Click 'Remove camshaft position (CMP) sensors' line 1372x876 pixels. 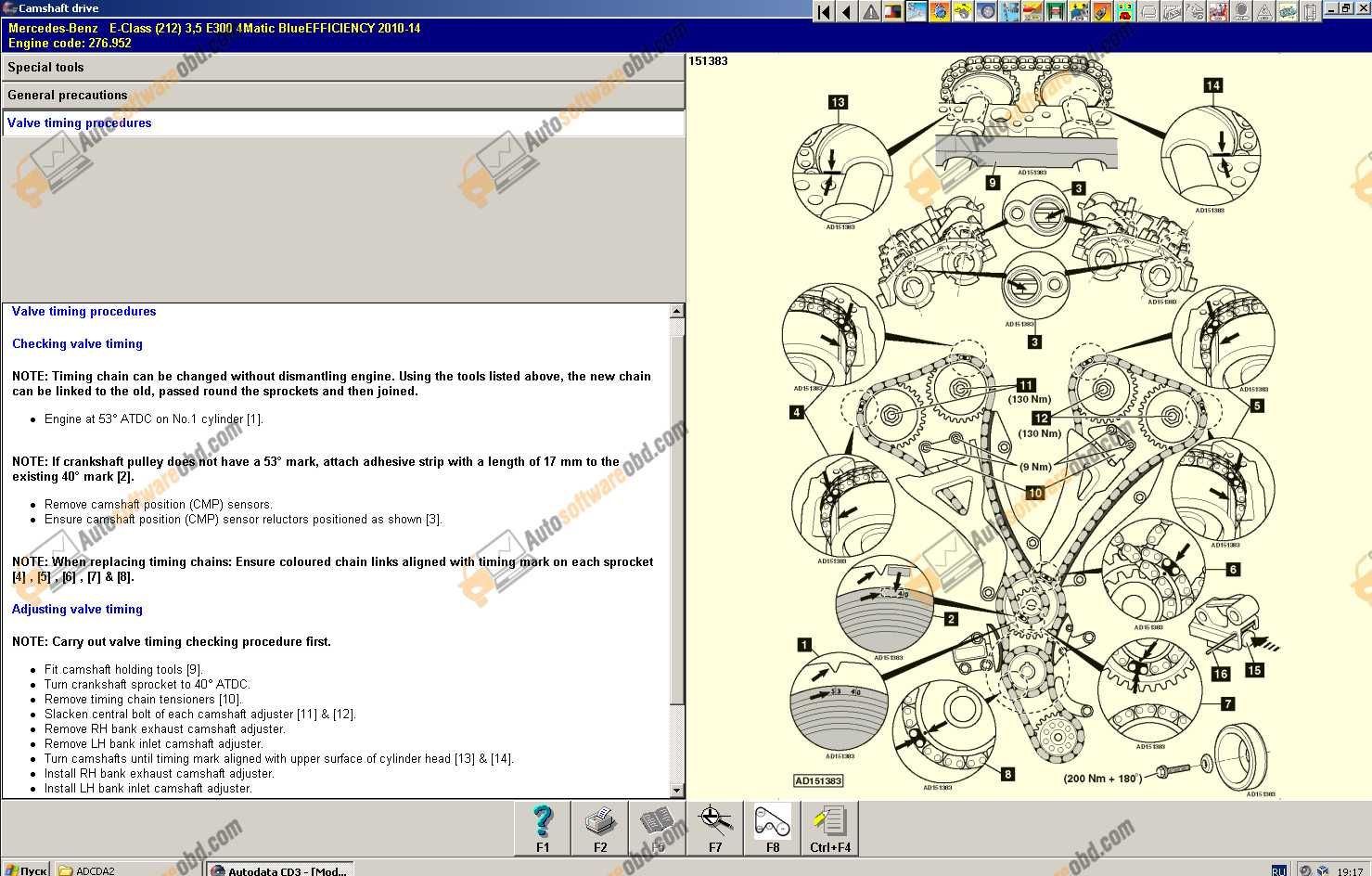(x=159, y=504)
